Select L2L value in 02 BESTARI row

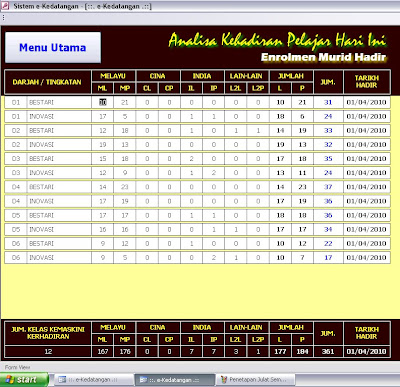pyautogui.click(x=236, y=130)
